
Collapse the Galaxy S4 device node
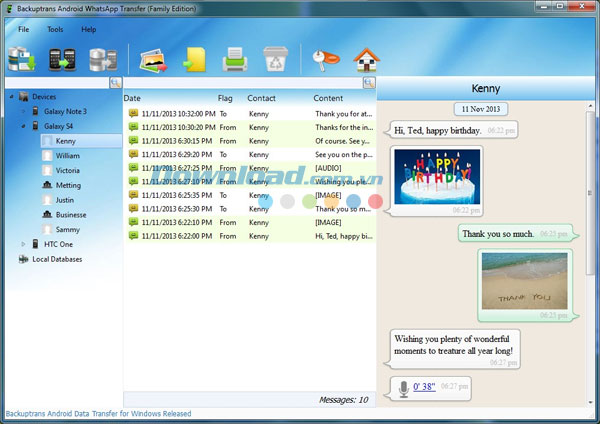tap(23, 126)
